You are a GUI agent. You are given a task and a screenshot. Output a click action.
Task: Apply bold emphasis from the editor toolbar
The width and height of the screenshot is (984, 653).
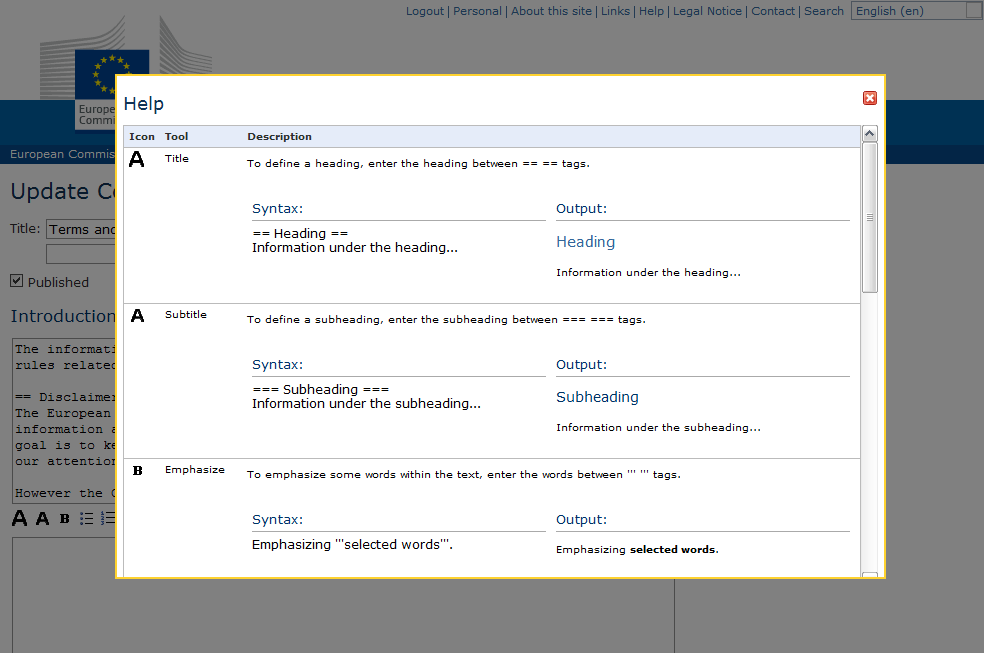point(65,519)
